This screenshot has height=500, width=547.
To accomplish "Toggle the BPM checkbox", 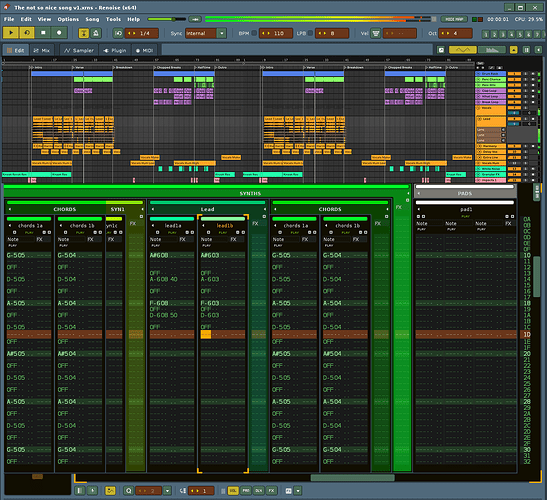I will click(x=254, y=33).
